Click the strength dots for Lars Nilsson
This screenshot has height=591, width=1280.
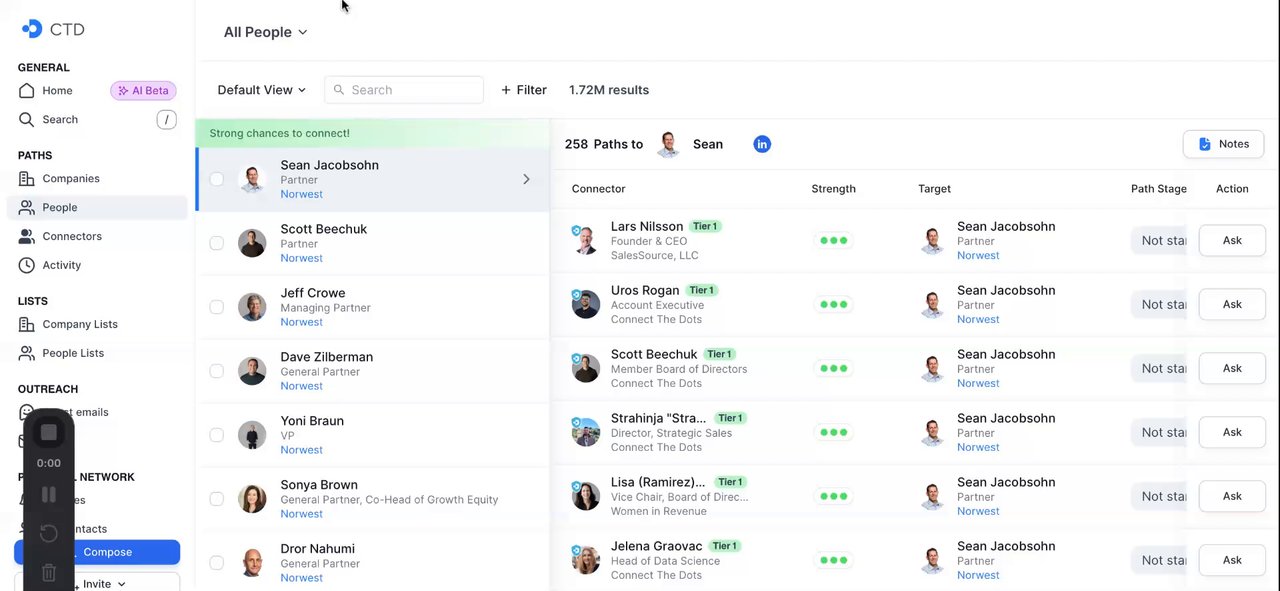pyautogui.click(x=833, y=240)
